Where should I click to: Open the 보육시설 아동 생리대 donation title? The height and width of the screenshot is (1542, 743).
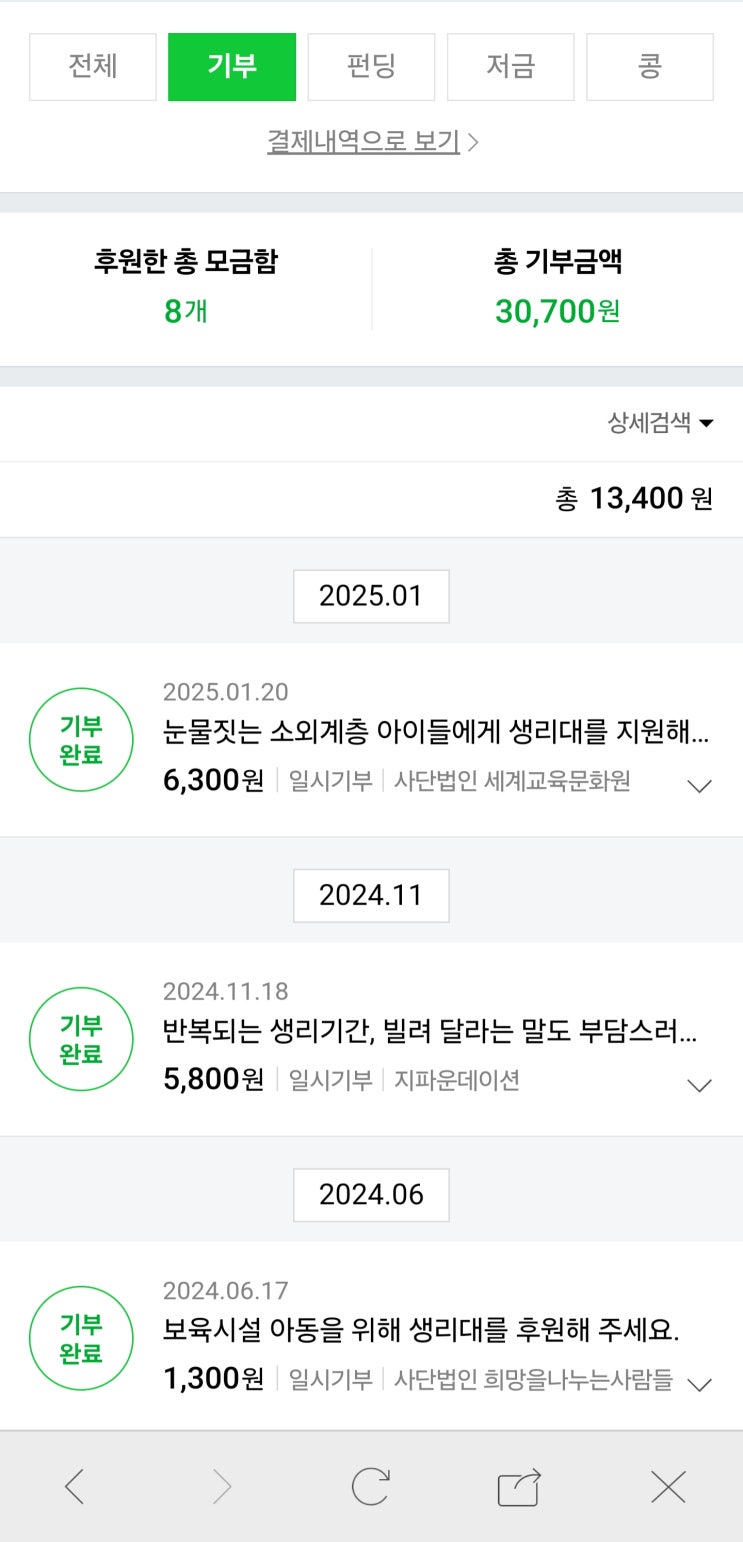[x=421, y=1331]
